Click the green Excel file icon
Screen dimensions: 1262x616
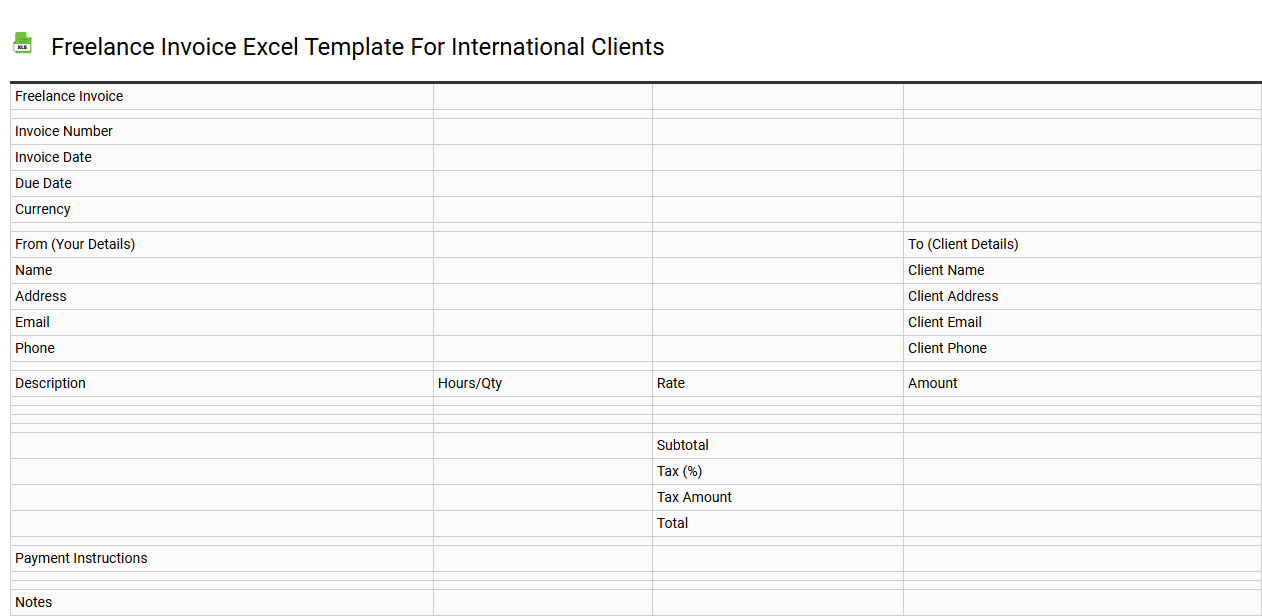[22, 43]
